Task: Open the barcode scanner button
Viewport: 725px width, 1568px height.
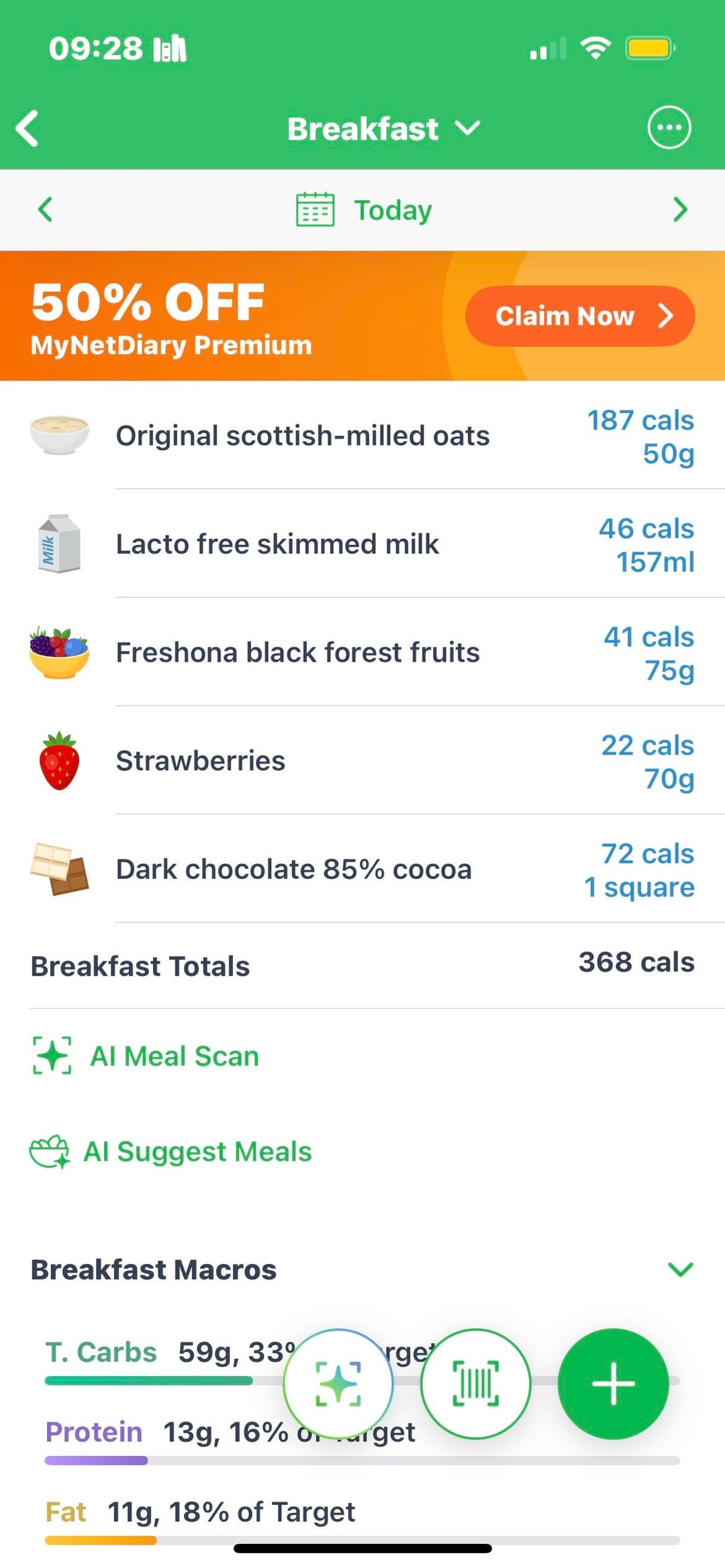Action: point(475,1383)
